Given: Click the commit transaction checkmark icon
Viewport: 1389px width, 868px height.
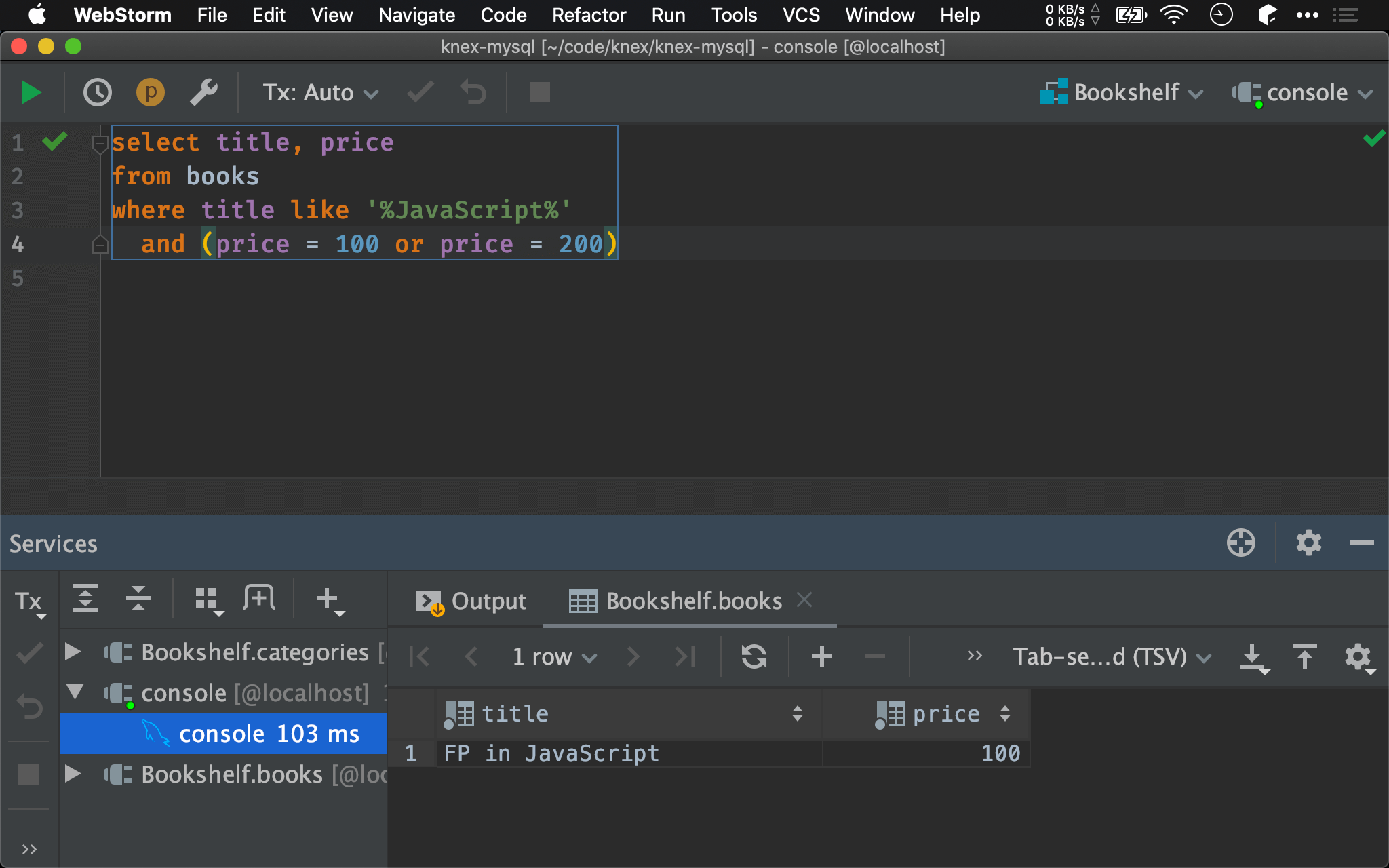Looking at the screenshot, I should pyautogui.click(x=419, y=93).
